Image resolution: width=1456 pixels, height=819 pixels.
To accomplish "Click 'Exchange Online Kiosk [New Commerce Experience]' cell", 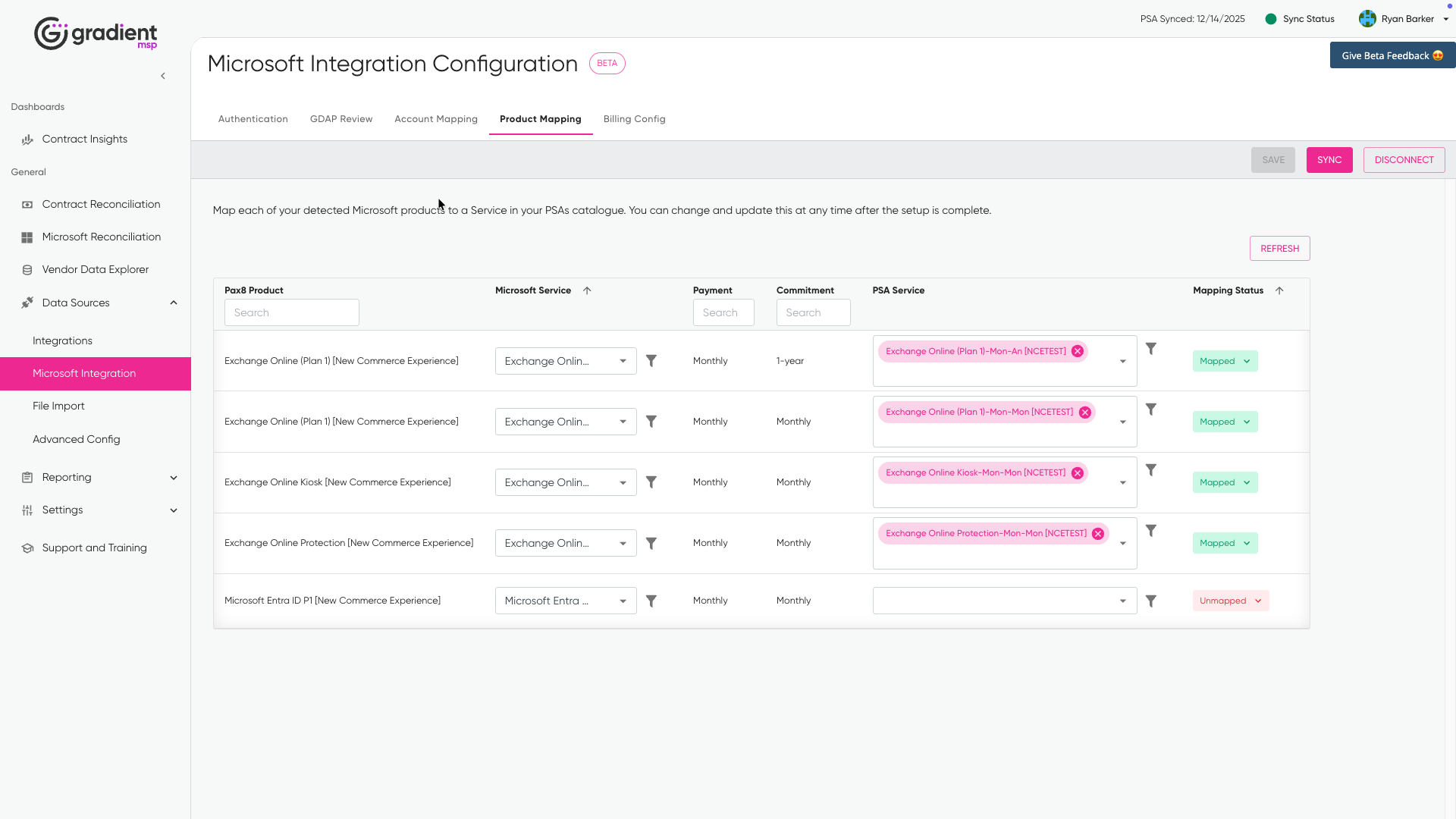I will (x=337, y=482).
